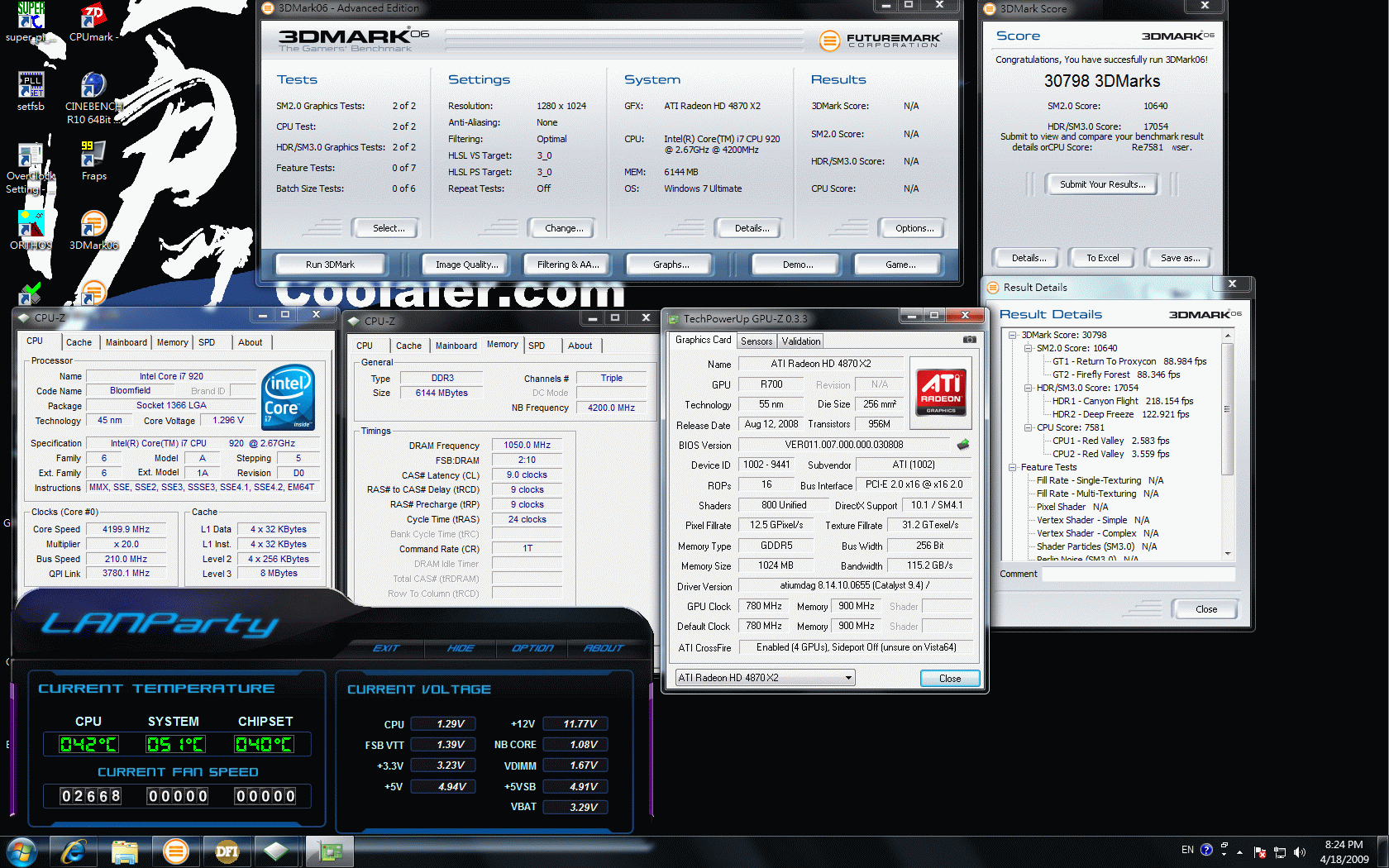
Task: Switch to 3DMark06 taskbar button
Action: coord(176,851)
